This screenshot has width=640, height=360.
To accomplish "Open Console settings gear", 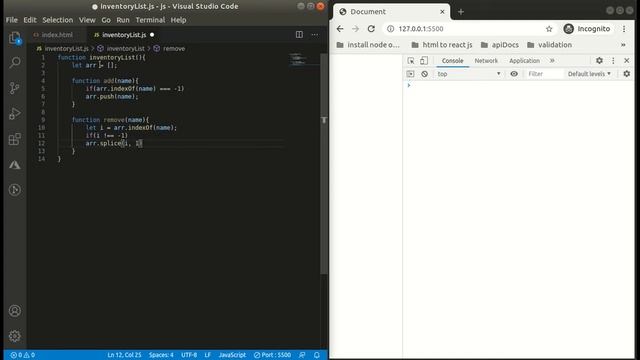I will pos(627,74).
